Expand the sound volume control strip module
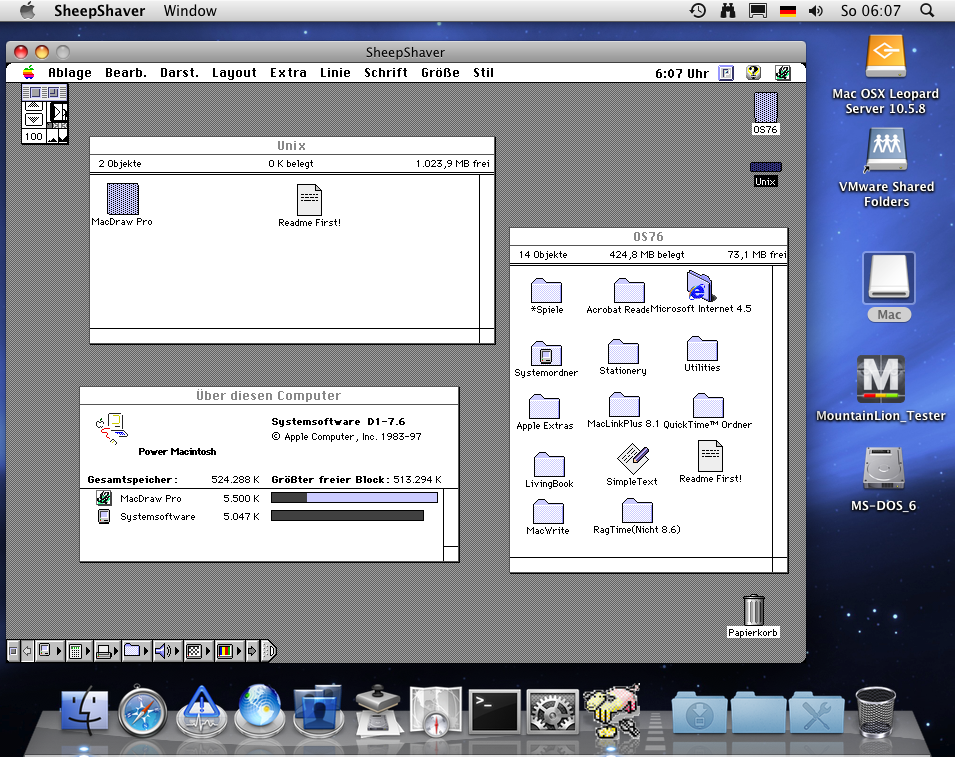This screenshot has width=955, height=757. (x=167, y=651)
